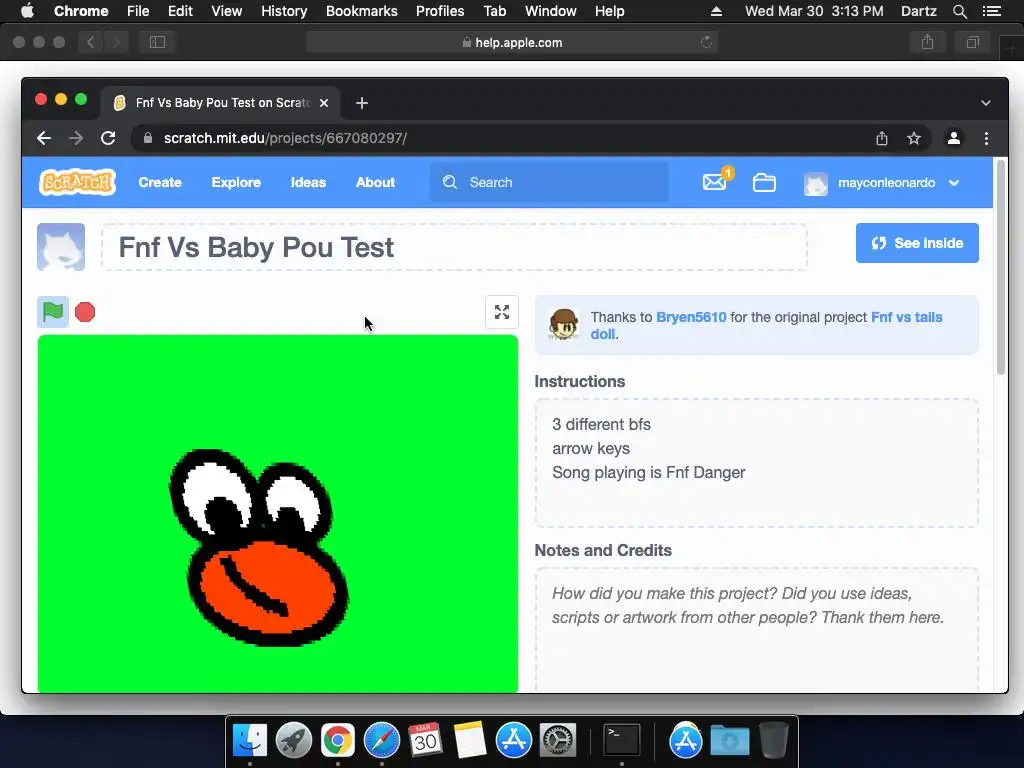The height and width of the screenshot is (768, 1024).
Task: Open Bryen5610 profile link
Action: 691,317
